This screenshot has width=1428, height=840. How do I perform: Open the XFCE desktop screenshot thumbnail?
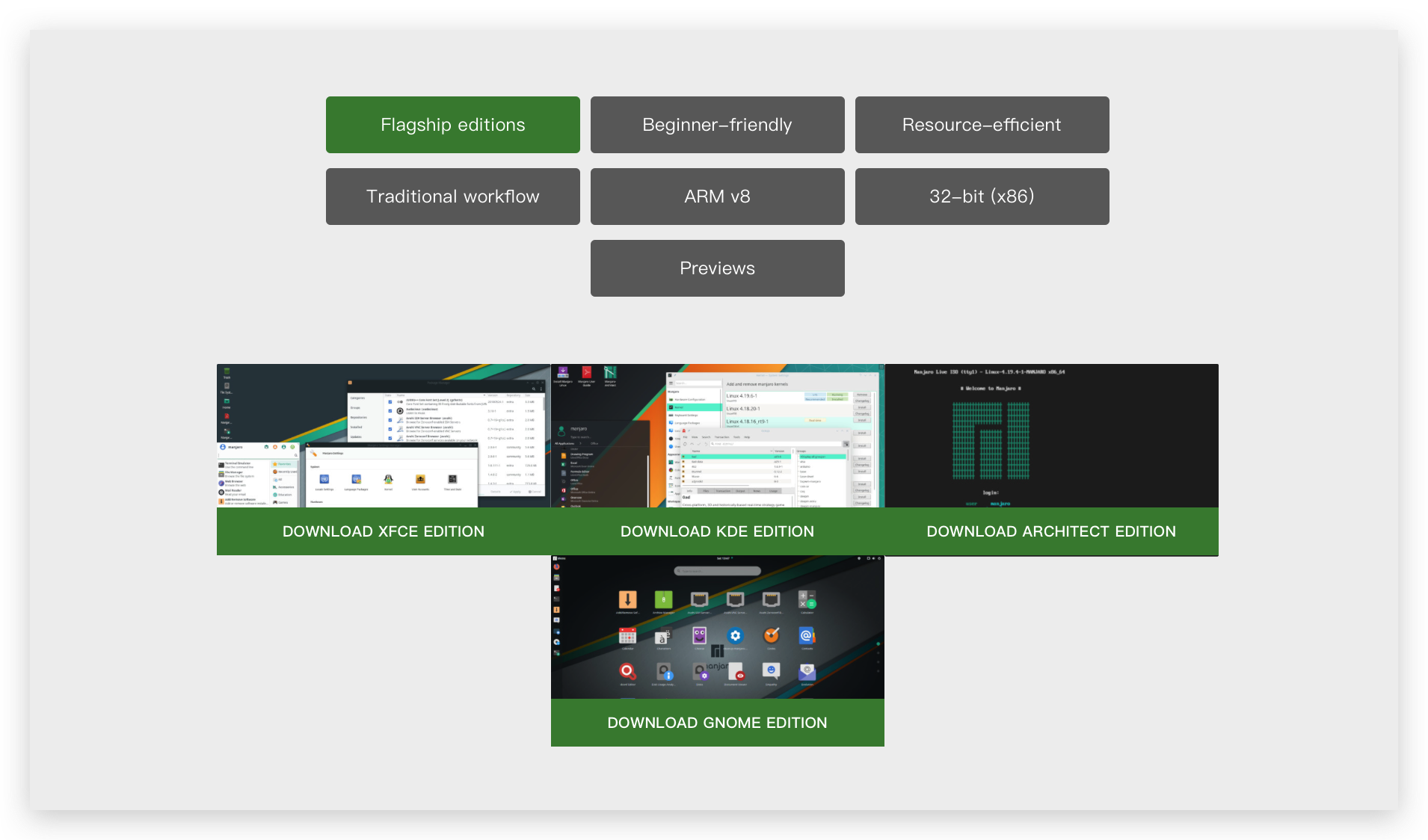(x=384, y=436)
